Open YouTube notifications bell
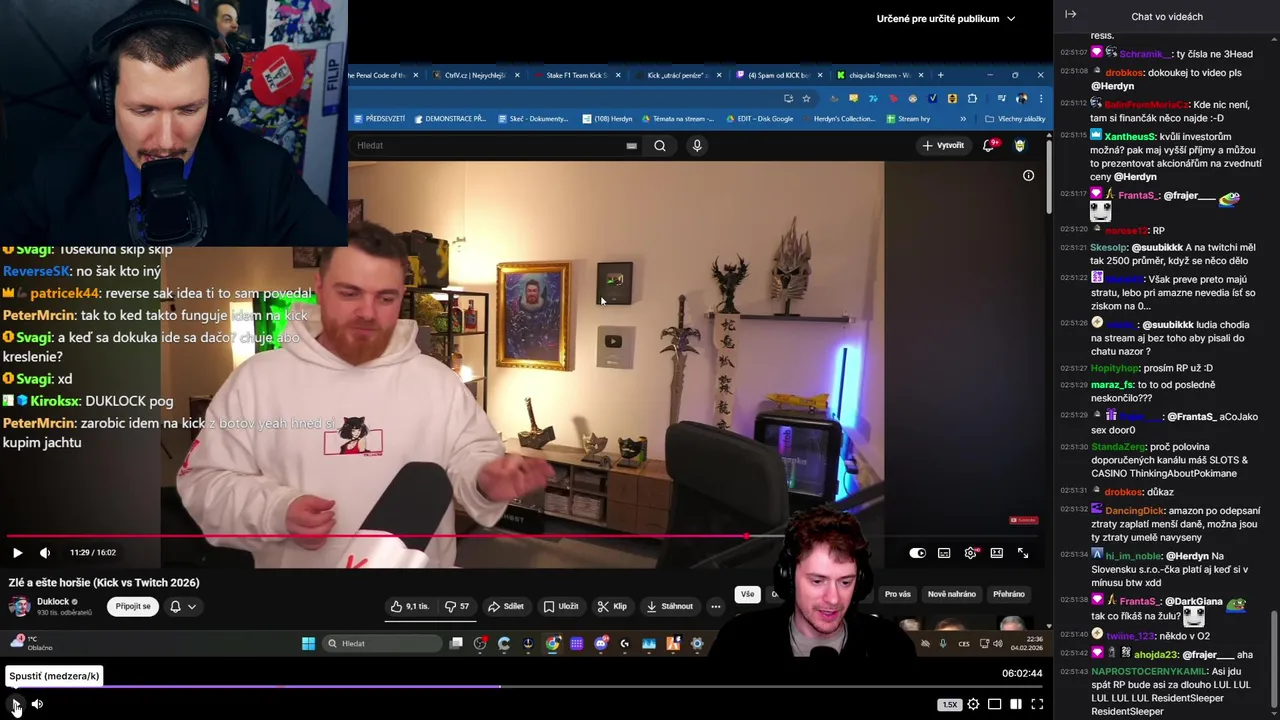The height and width of the screenshot is (720, 1280). pos(989,146)
